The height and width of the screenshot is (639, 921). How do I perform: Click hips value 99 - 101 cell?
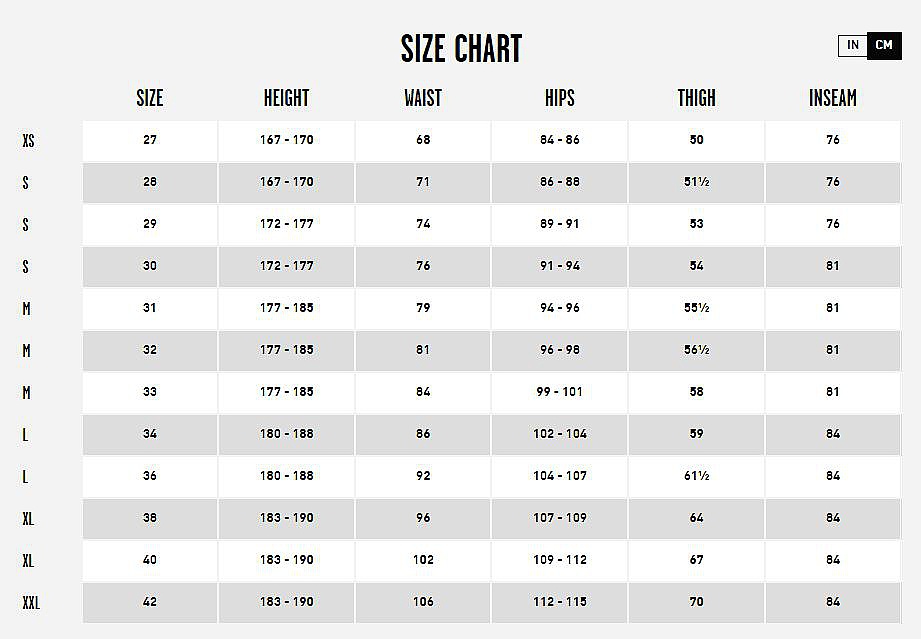[560, 392]
